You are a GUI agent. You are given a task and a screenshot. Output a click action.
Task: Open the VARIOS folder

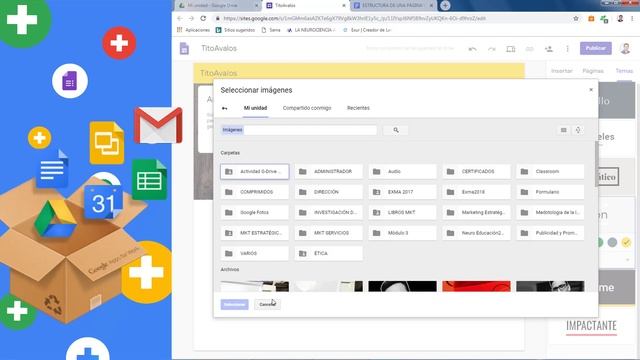click(255, 253)
